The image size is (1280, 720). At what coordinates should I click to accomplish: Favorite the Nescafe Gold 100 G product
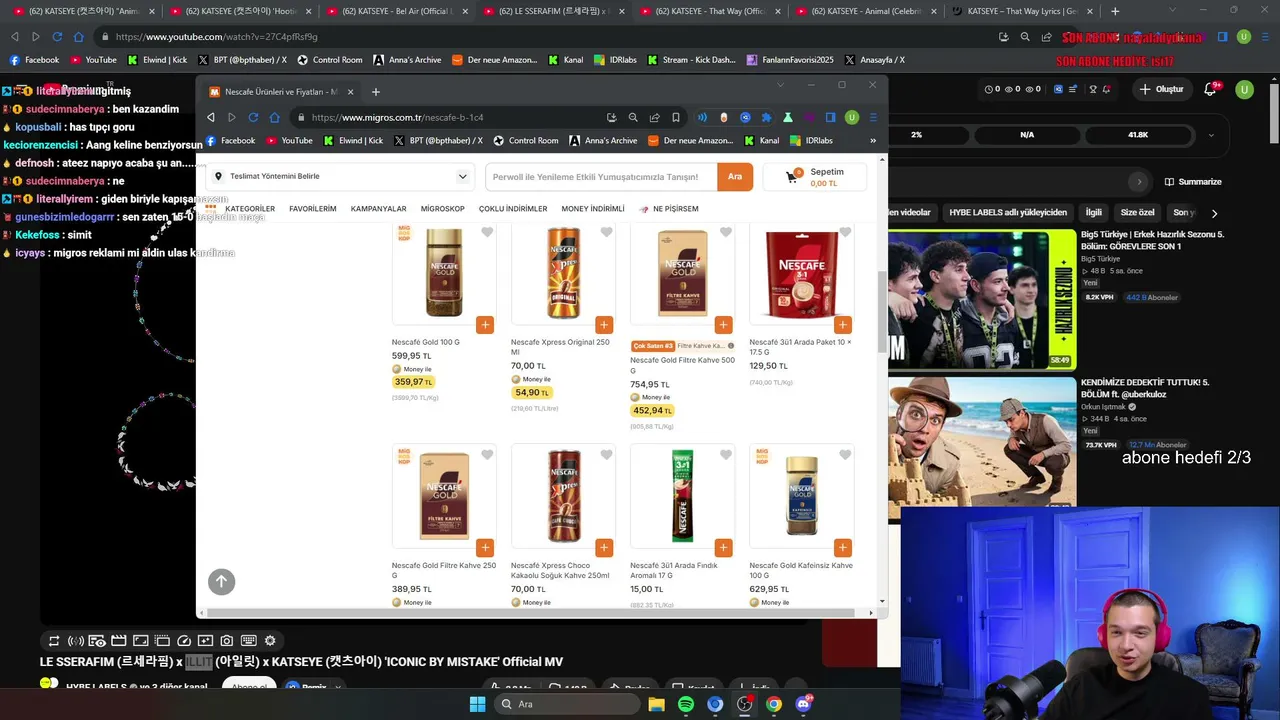click(x=487, y=233)
